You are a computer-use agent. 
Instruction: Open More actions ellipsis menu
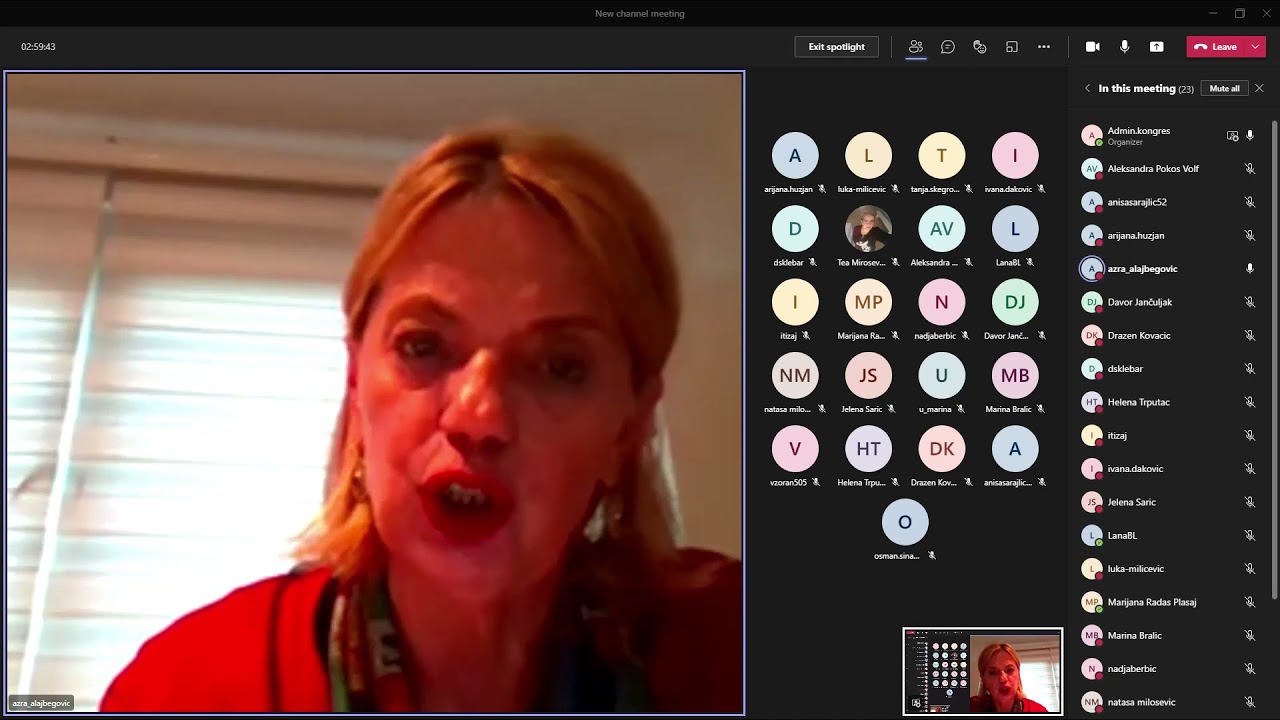[1044, 47]
